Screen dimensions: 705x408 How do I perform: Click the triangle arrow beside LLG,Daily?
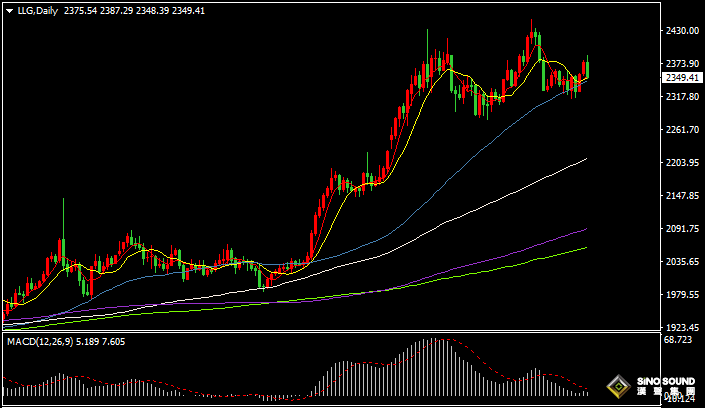click(x=8, y=10)
